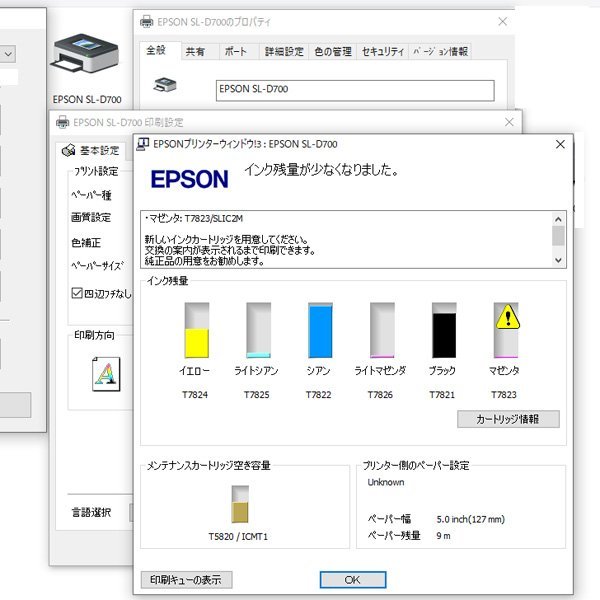Click the T5820 / ICMT1 label
Image resolution: width=600 pixels, height=600 pixels.
tap(238, 536)
